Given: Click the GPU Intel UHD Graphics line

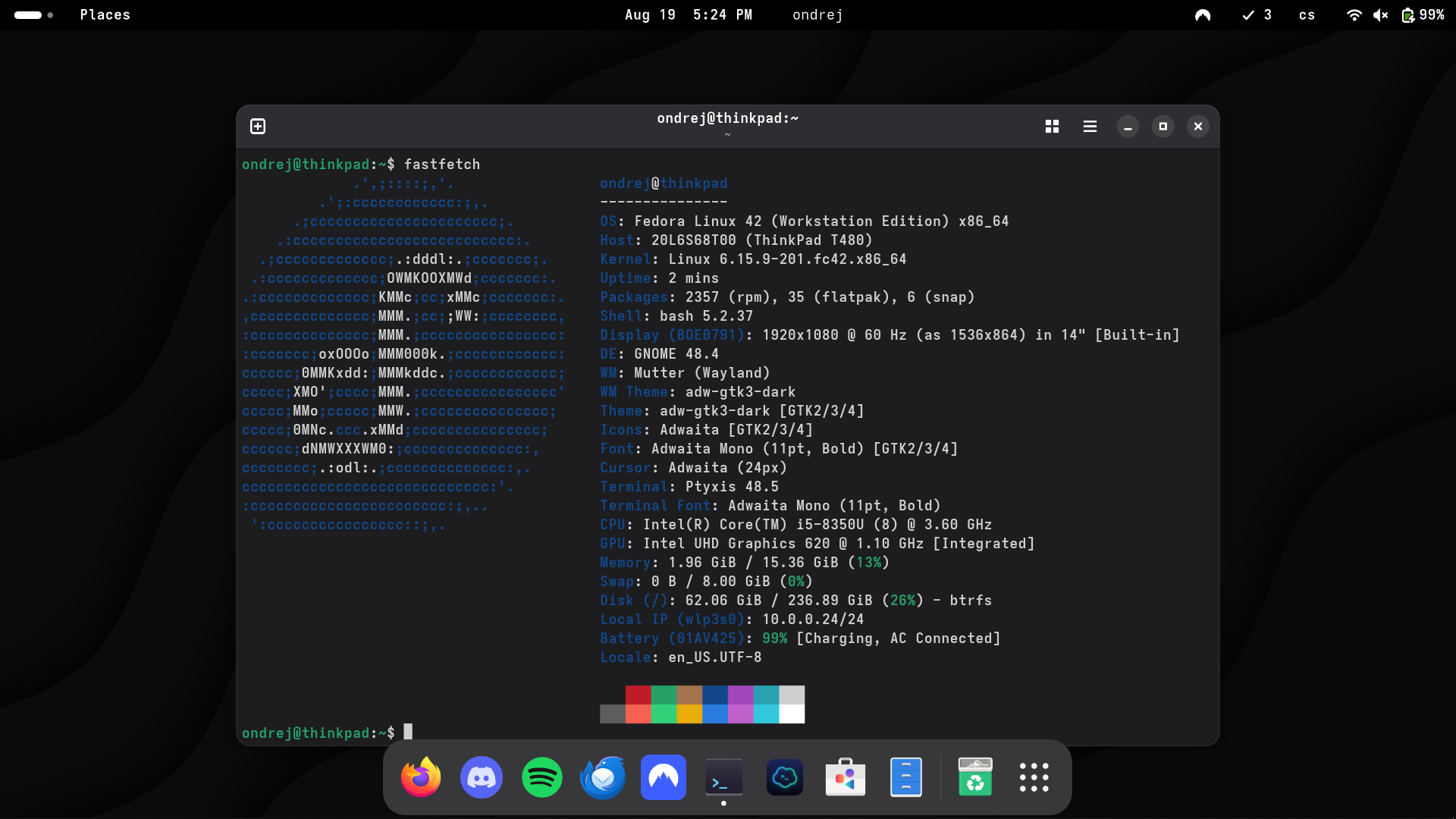Looking at the screenshot, I should point(817,544).
